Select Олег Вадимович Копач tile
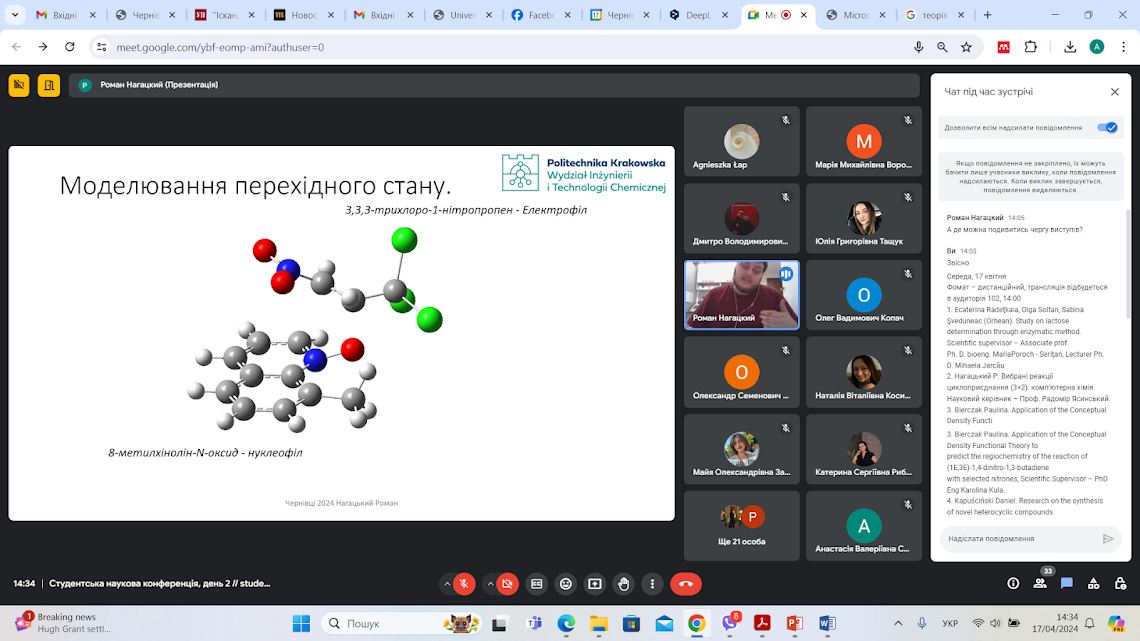The width and height of the screenshot is (1140, 641). pyautogui.click(x=864, y=295)
